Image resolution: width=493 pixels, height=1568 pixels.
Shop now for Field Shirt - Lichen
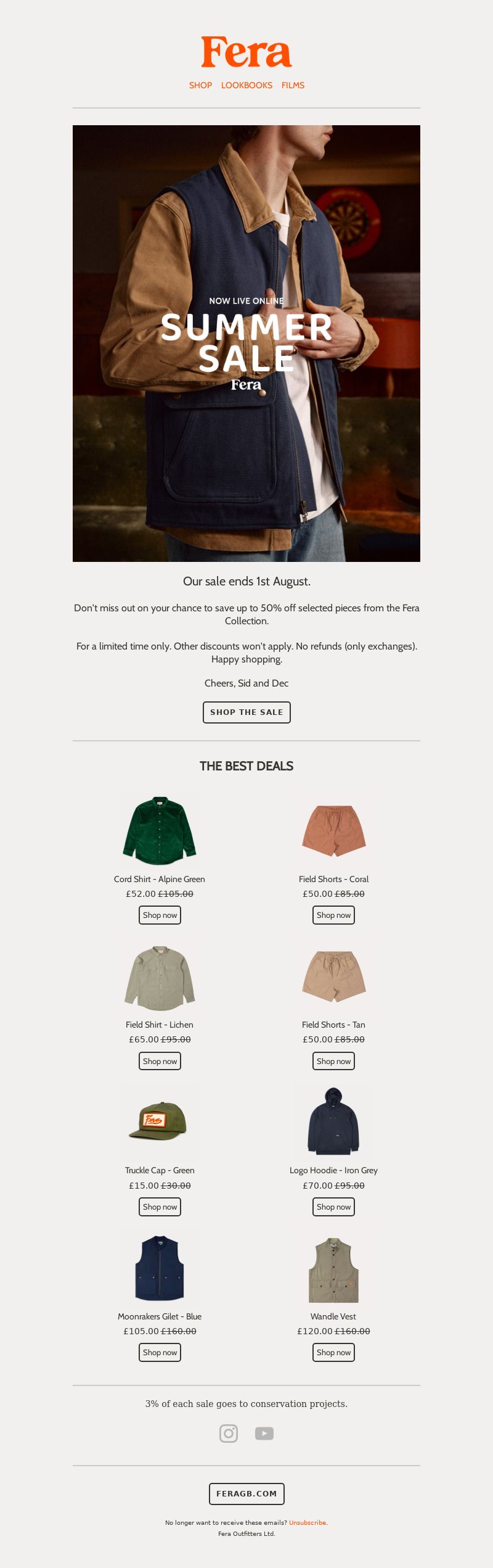[160, 1061]
